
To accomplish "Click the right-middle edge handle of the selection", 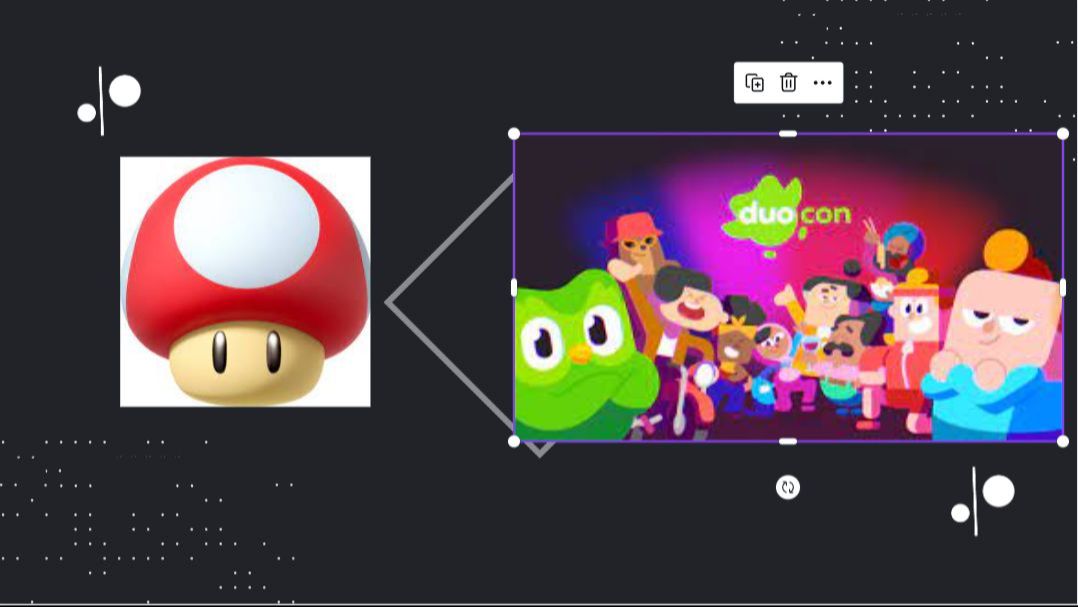I will click(x=1063, y=287).
